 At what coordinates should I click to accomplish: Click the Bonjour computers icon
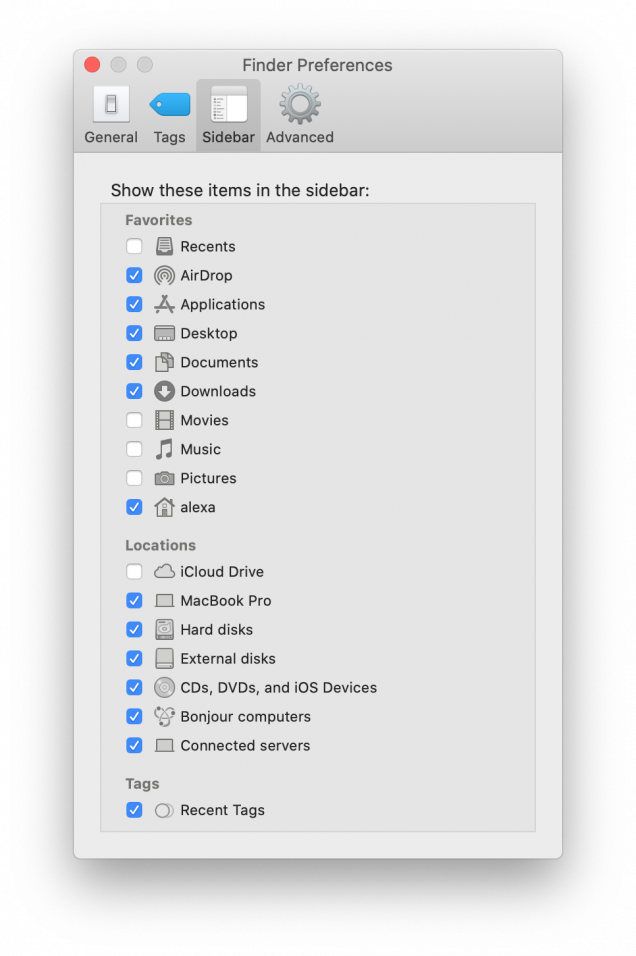pos(162,716)
